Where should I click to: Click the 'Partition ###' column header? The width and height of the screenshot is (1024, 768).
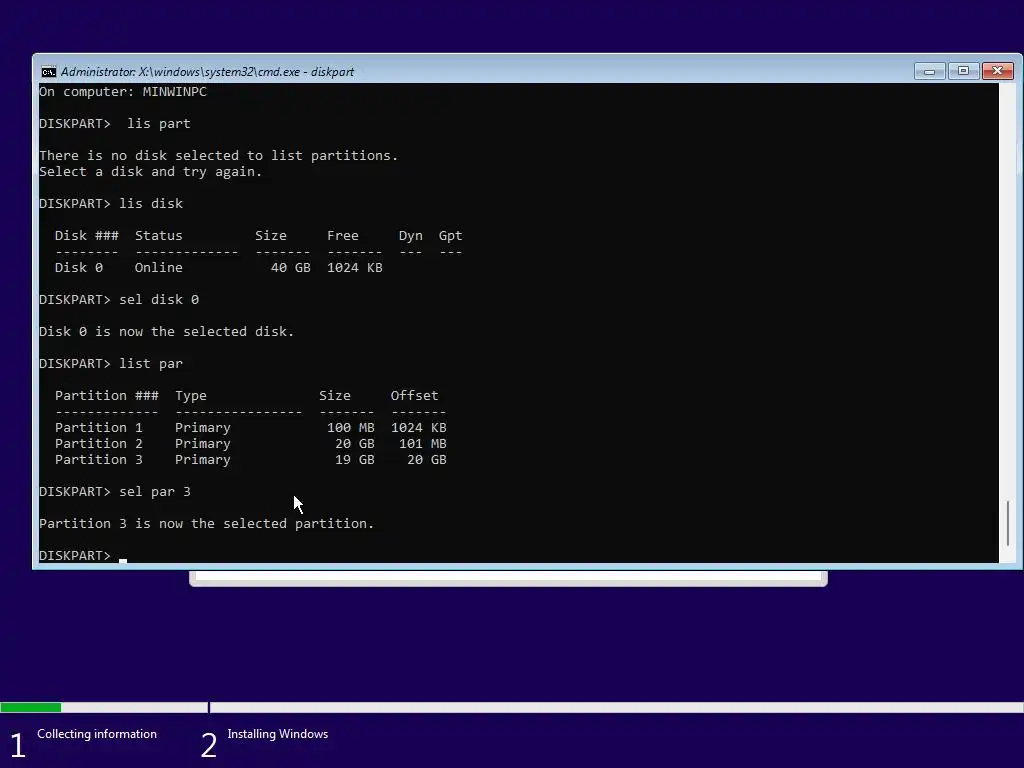(x=106, y=396)
